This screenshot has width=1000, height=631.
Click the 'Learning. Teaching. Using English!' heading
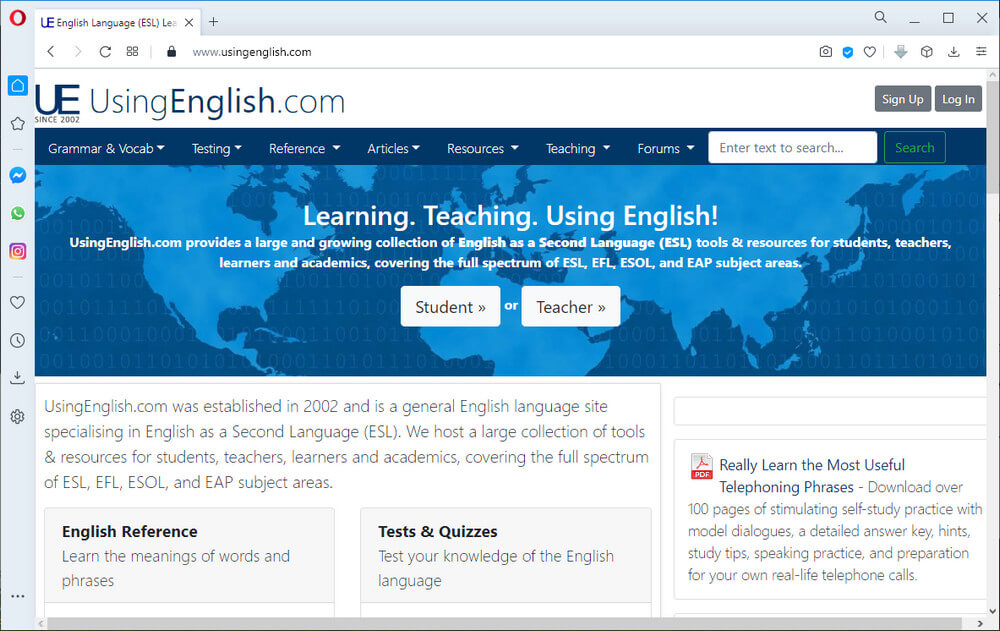(510, 216)
